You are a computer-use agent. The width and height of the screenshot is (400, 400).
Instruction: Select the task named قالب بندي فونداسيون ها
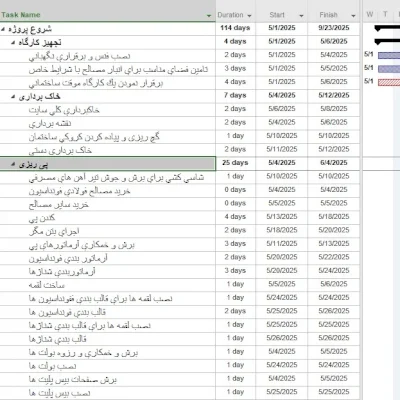[67, 312]
